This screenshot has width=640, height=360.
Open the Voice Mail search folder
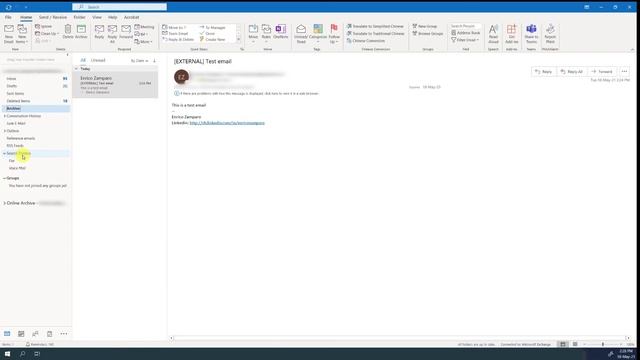pyautogui.click(x=17, y=168)
